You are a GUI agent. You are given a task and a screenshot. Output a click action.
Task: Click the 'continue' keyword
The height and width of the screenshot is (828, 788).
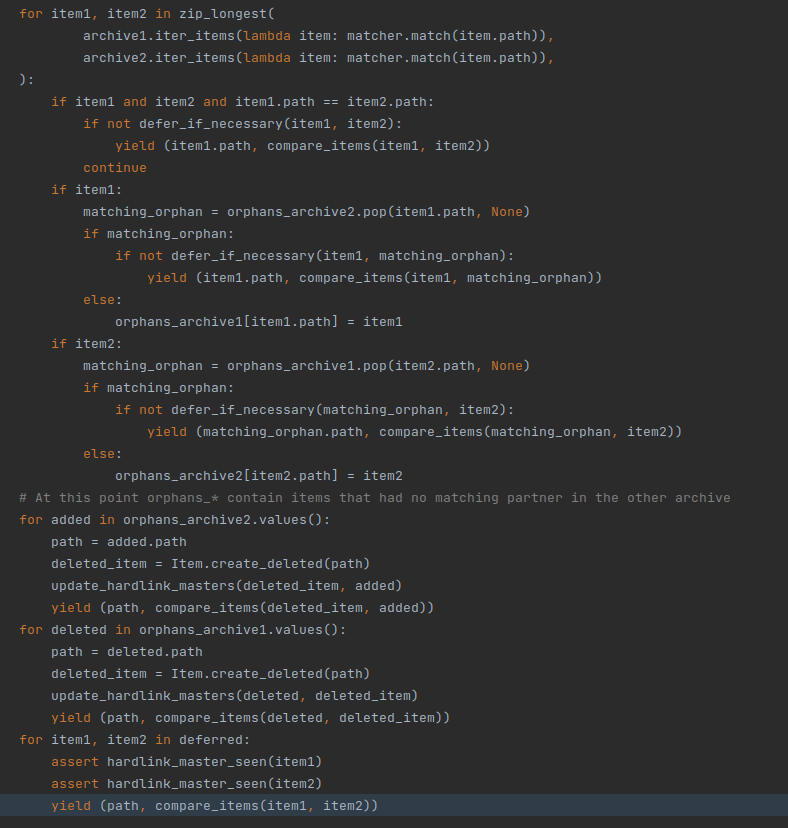click(x=115, y=168)
